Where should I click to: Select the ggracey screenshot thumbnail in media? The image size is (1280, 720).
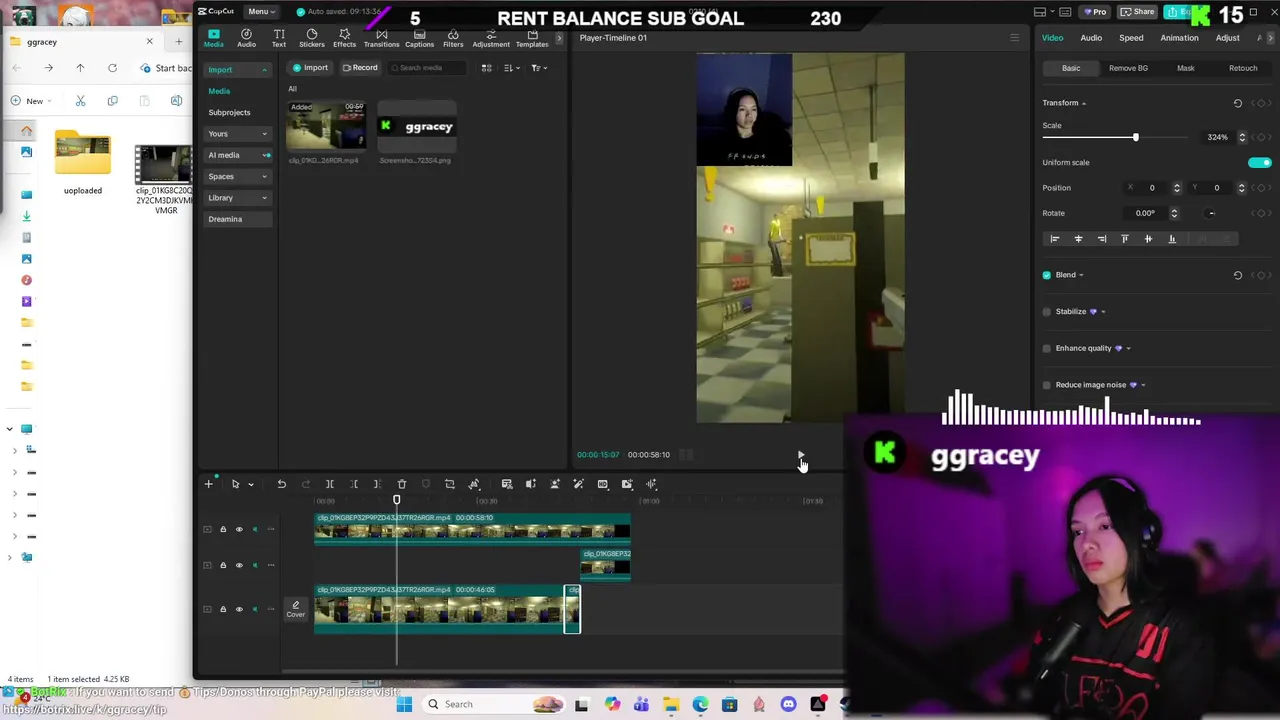[x=416, y=127]
